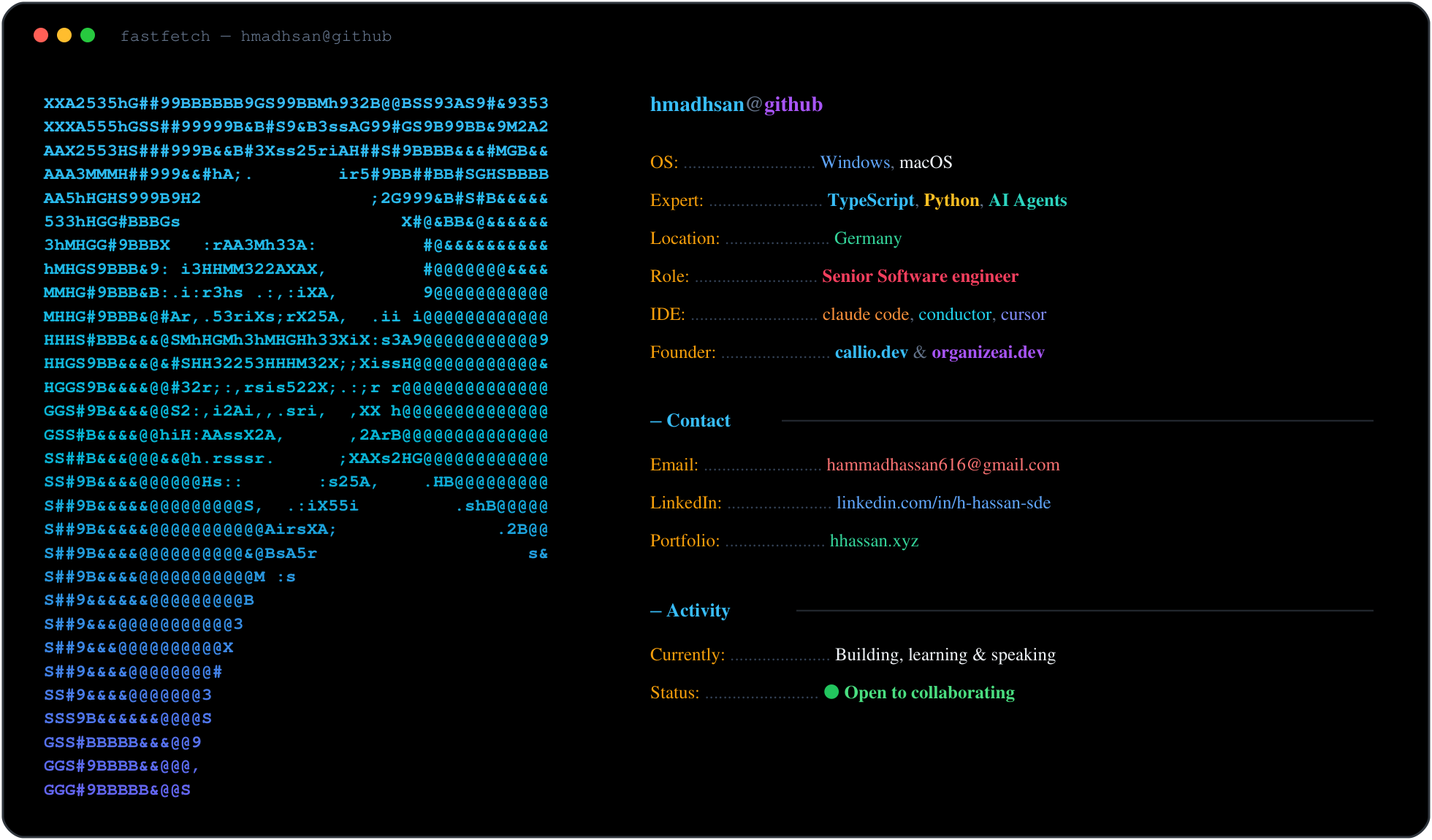Click the 'conductor' IDE entry
The image size is (1432, 840).
(x=954, y=314)
